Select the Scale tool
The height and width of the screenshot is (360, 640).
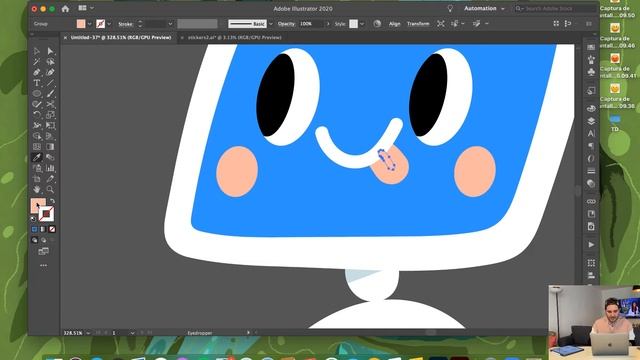coord(50,115)
